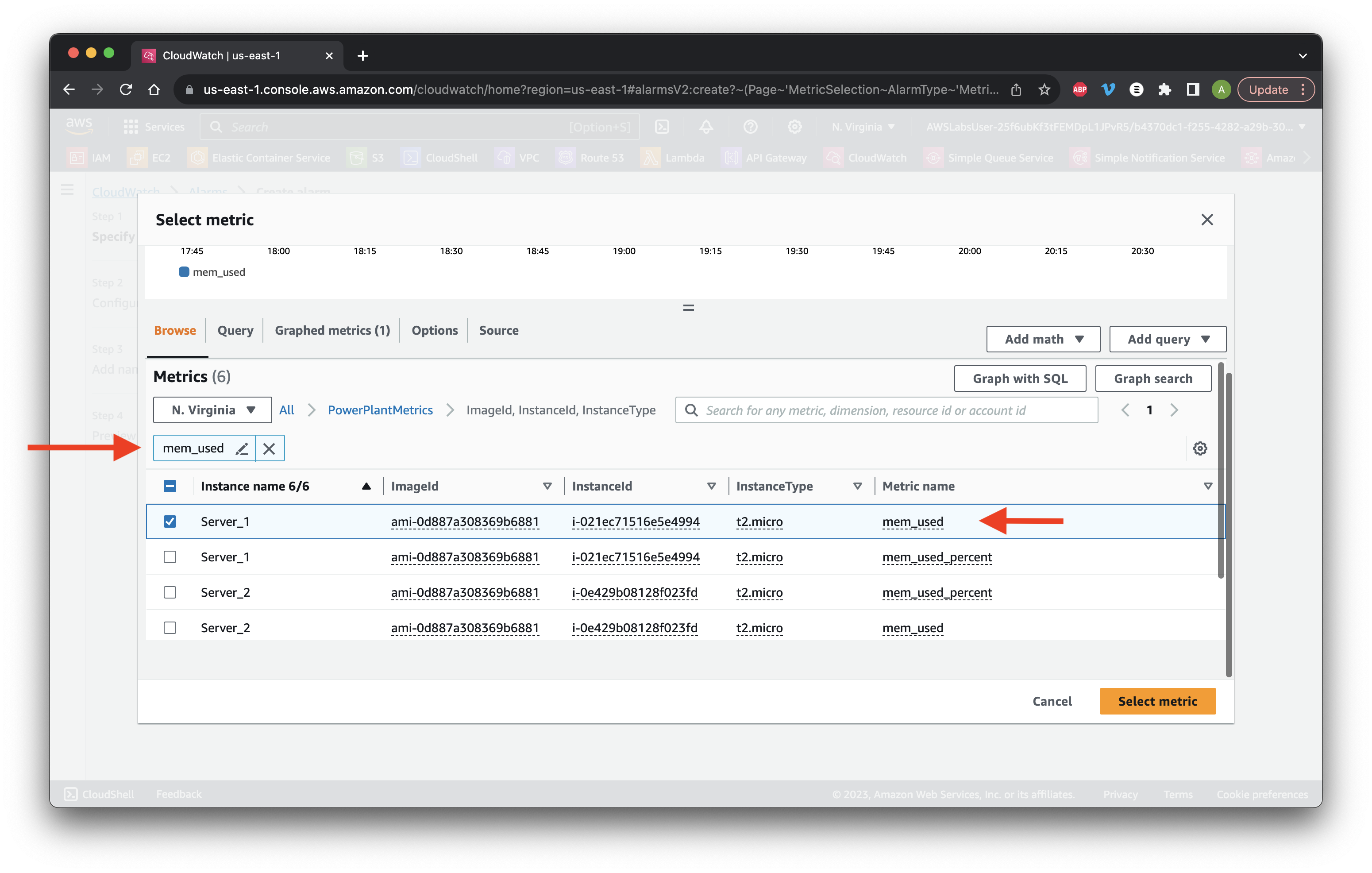Remove the mem_used filter

[269, 448]
